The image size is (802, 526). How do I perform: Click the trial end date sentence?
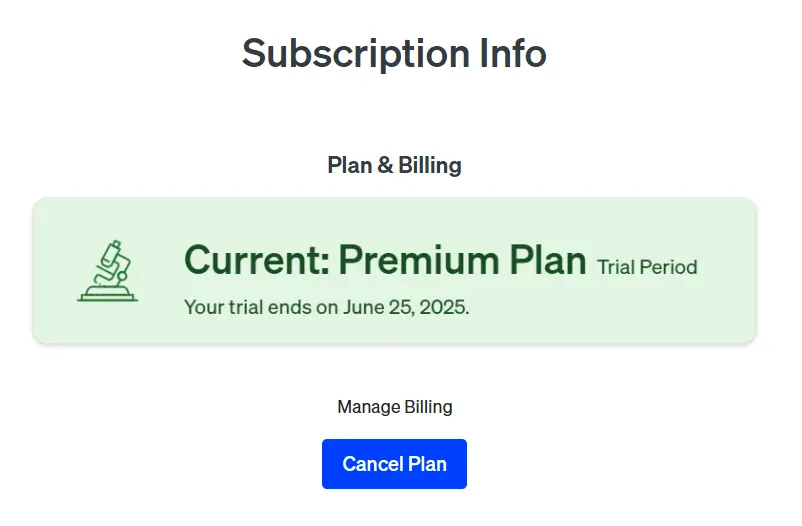(x=326, y=307)
